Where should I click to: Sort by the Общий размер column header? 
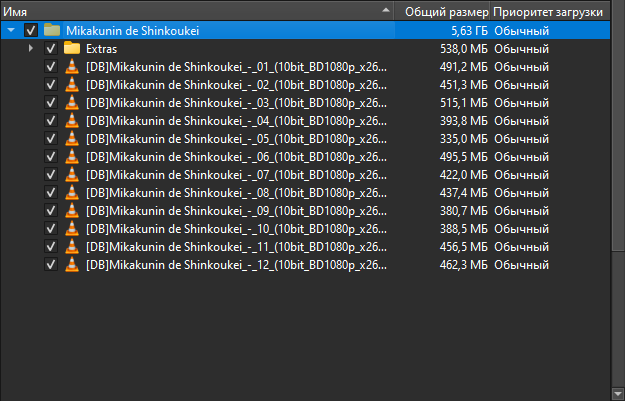click(x=446, y=12)
